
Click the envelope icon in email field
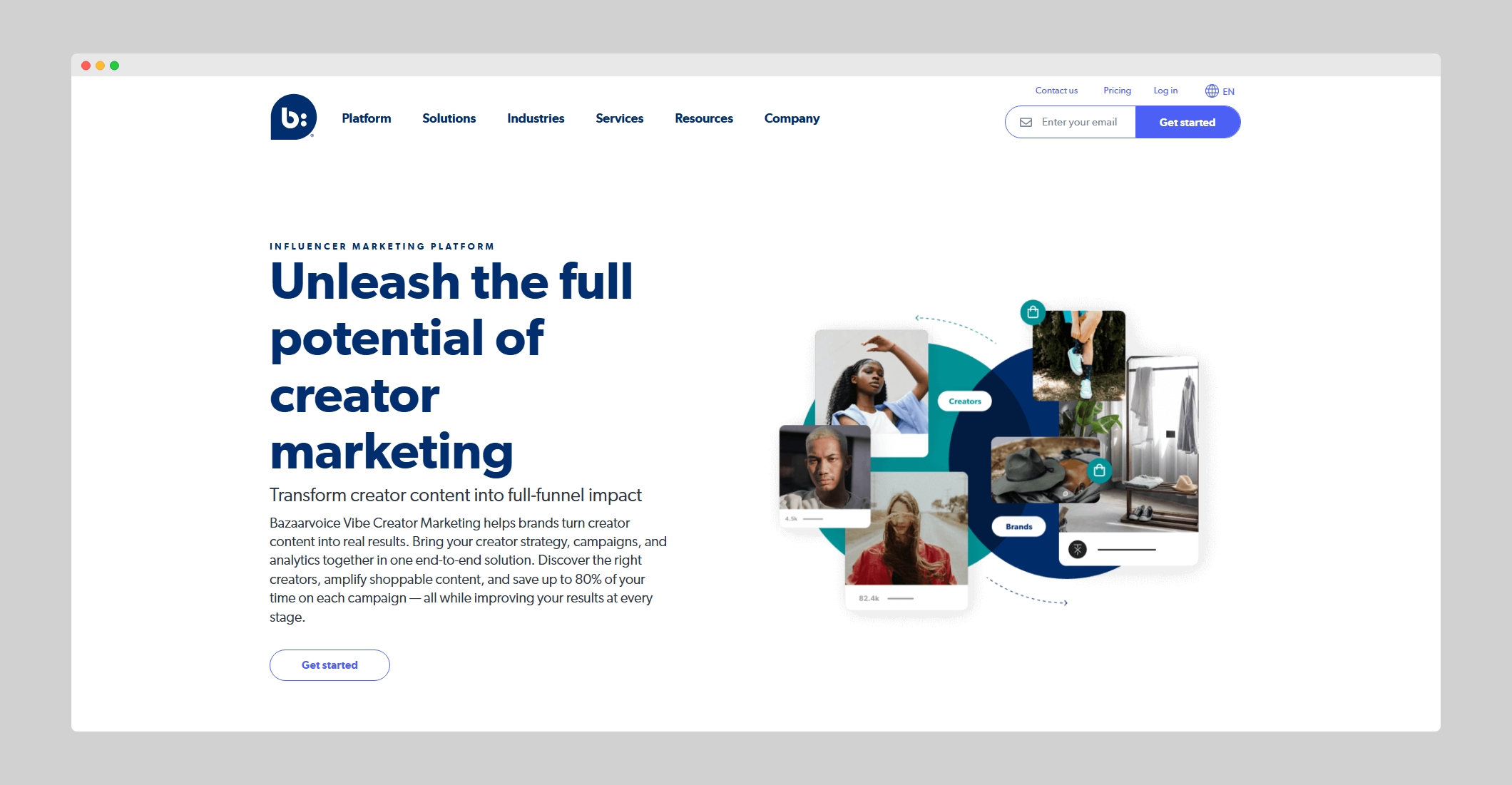[1026, 123]
